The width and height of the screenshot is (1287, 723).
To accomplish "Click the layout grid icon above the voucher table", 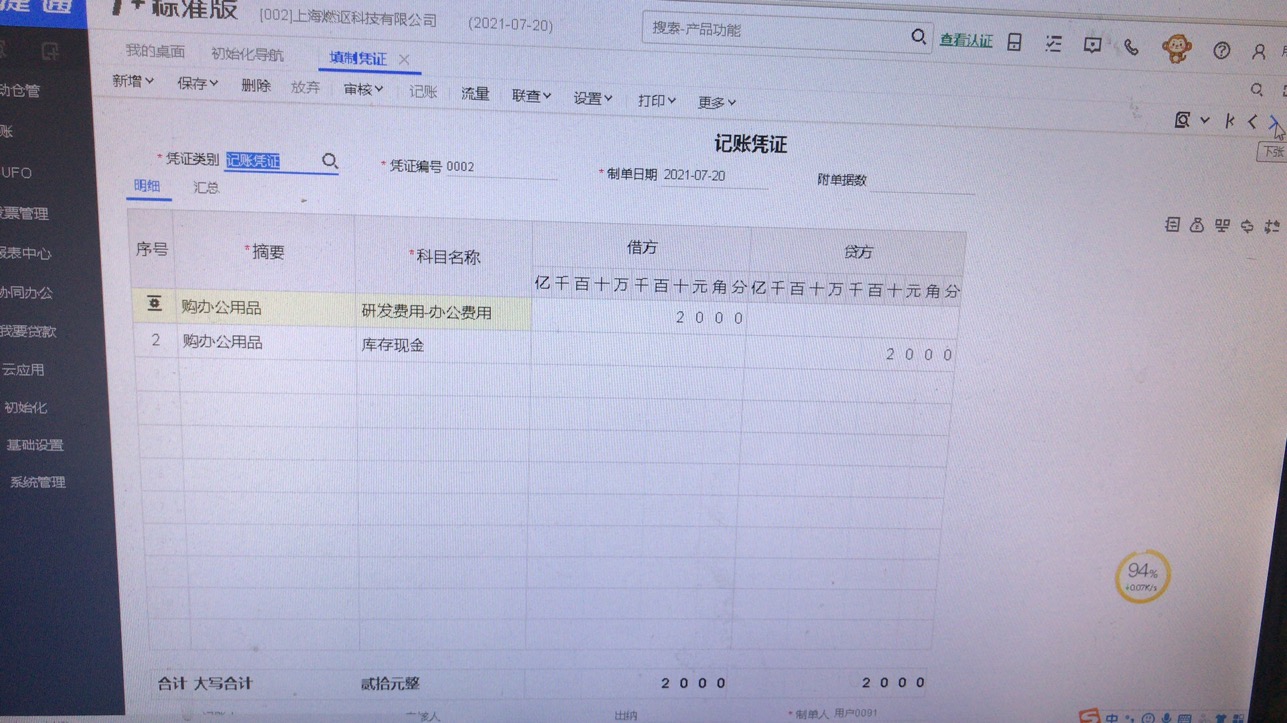I will click(x=1222, y=226).
